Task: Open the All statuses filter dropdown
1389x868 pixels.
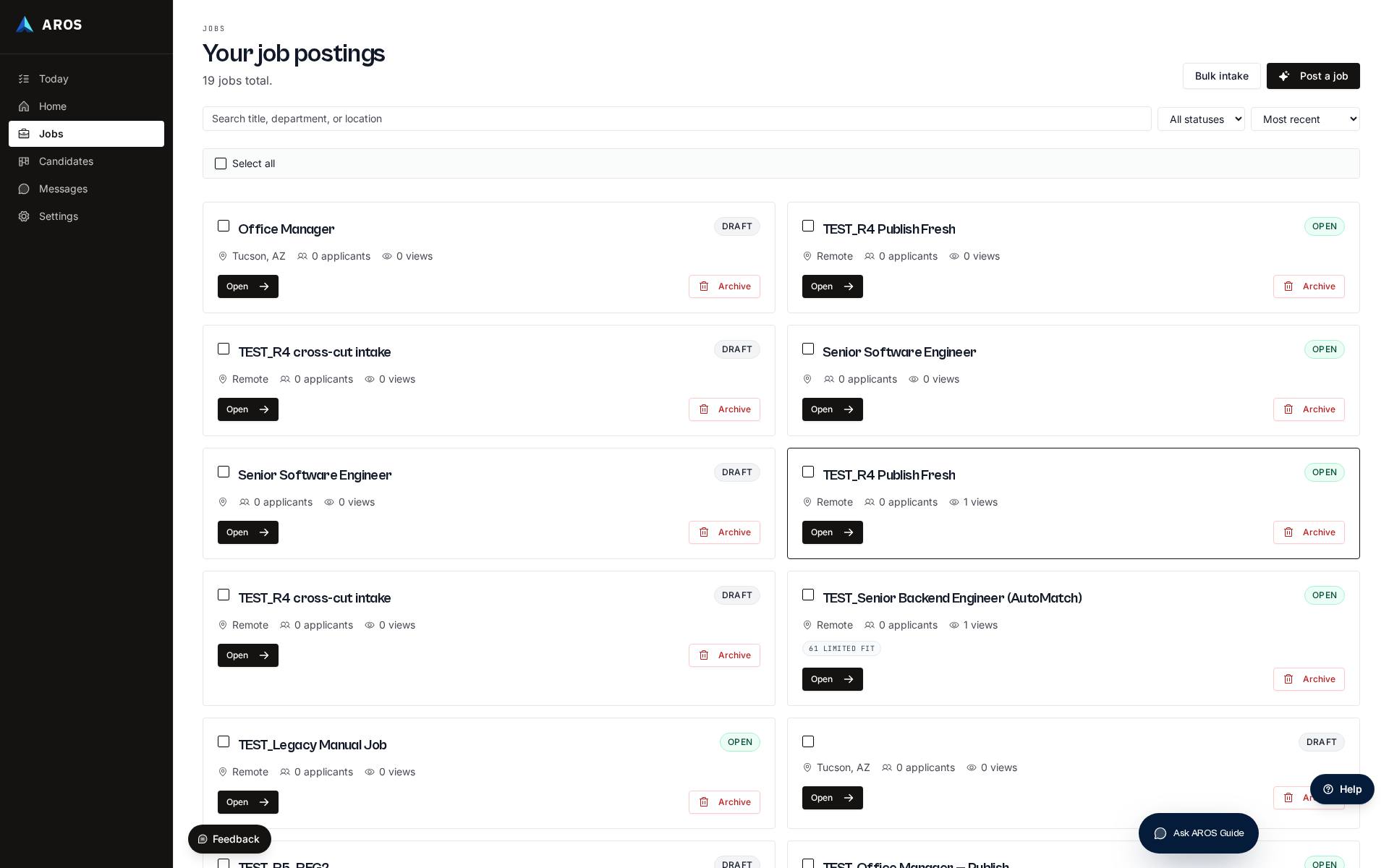Action: click(1201, 119)
